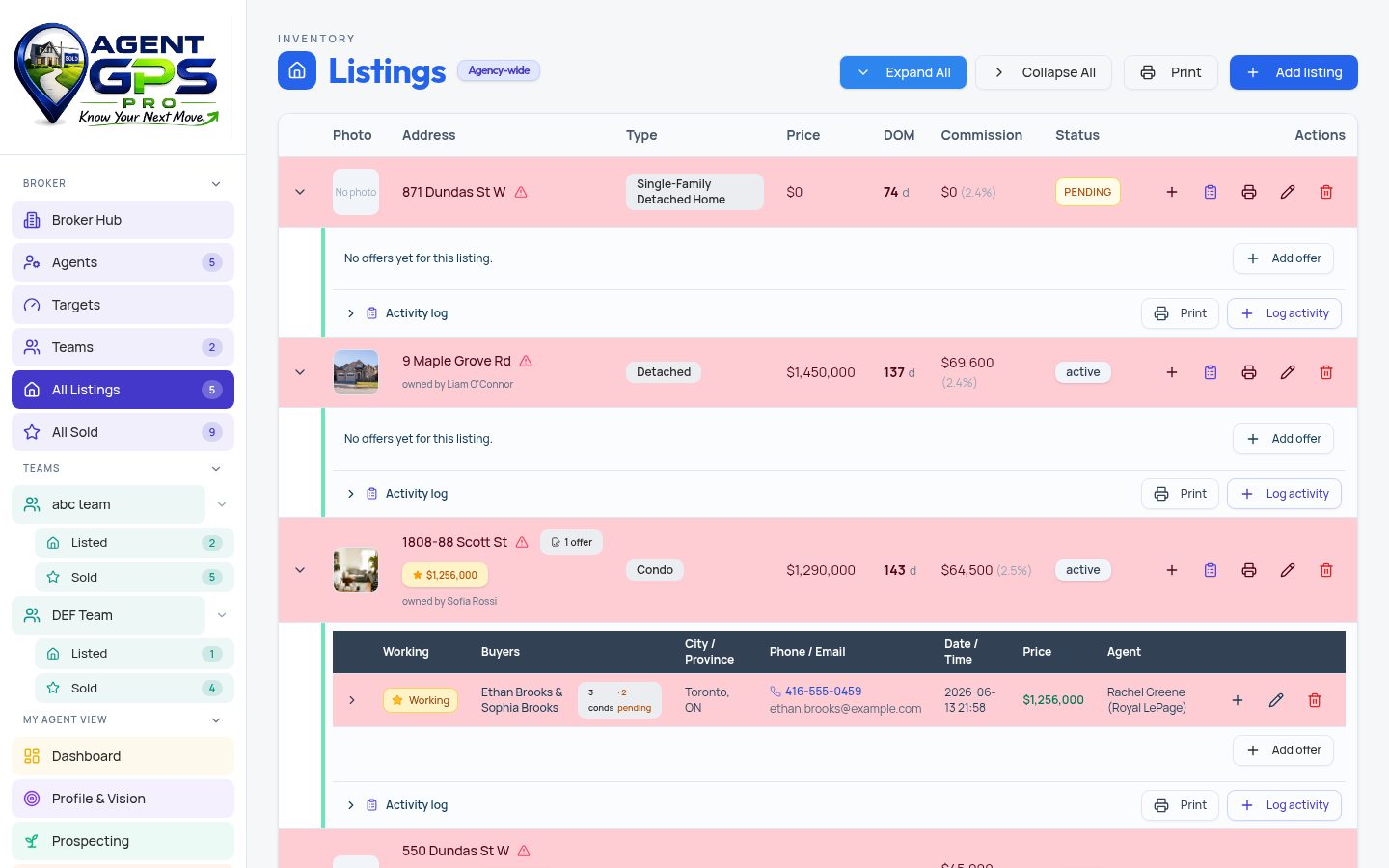The width and height of the screenshot is (1389, 868).
Task: Click the 9 Maple Grove Rd photo thumbnail
Action: [356, 372]
